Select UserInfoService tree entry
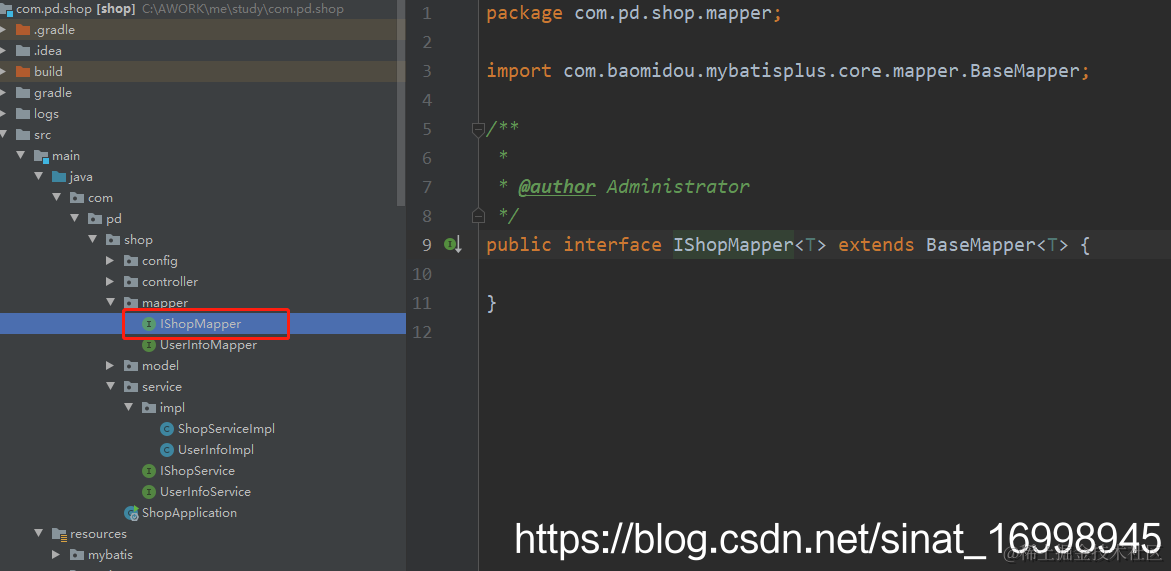1171x571 pixels. [x=205, y=492]
